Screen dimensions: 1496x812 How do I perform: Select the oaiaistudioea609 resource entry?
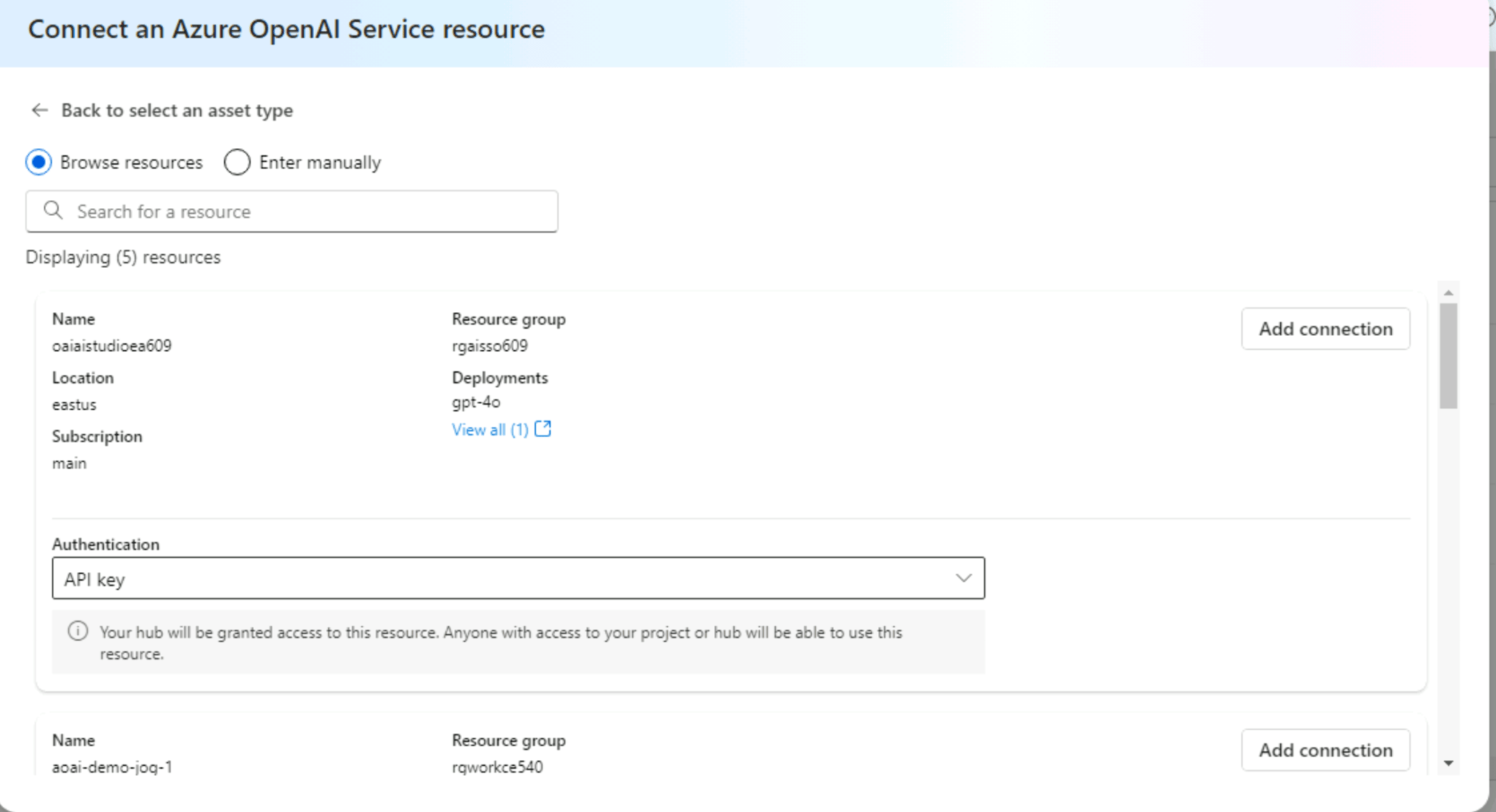[112, 345]
